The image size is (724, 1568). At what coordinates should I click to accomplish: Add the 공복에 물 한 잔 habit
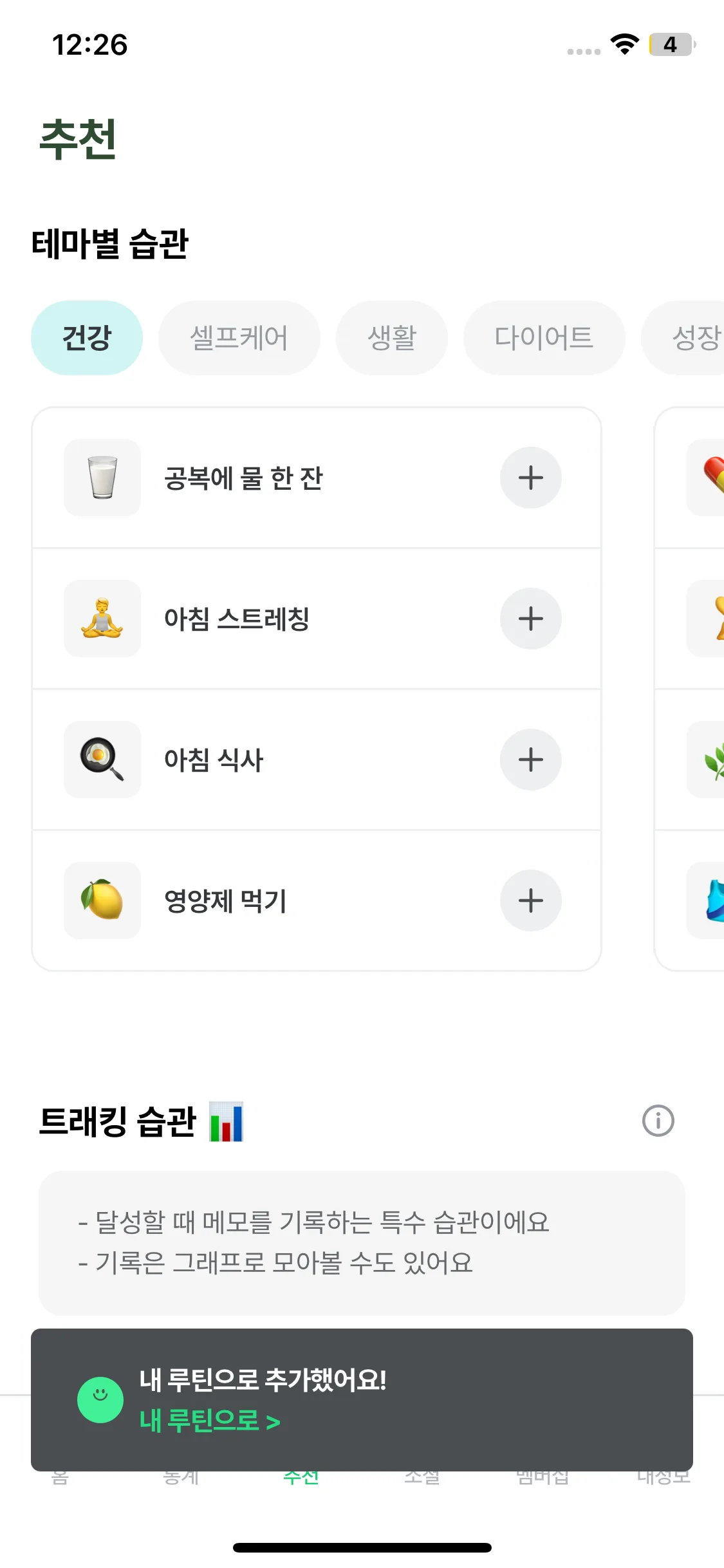tap(530, 478)
